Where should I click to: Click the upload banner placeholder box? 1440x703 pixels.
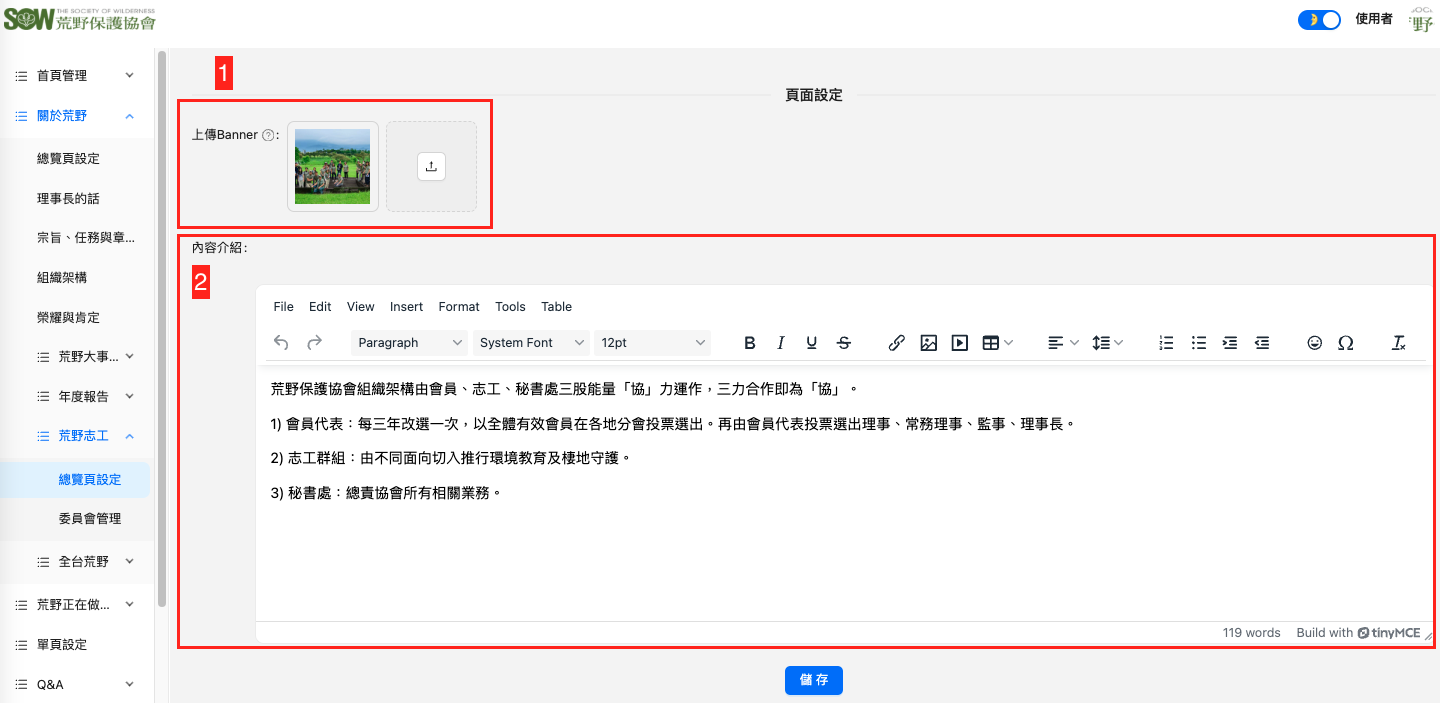point(431,167)
